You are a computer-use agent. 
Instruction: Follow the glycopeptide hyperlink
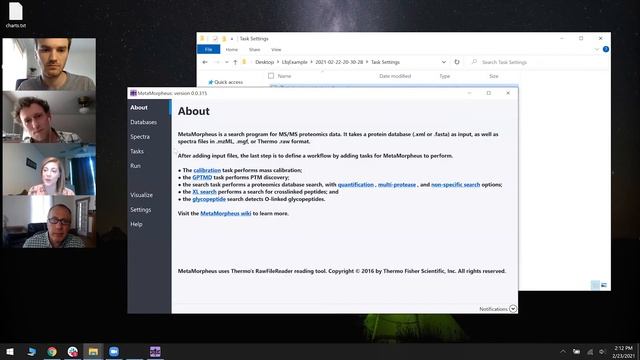coord(209,199)
